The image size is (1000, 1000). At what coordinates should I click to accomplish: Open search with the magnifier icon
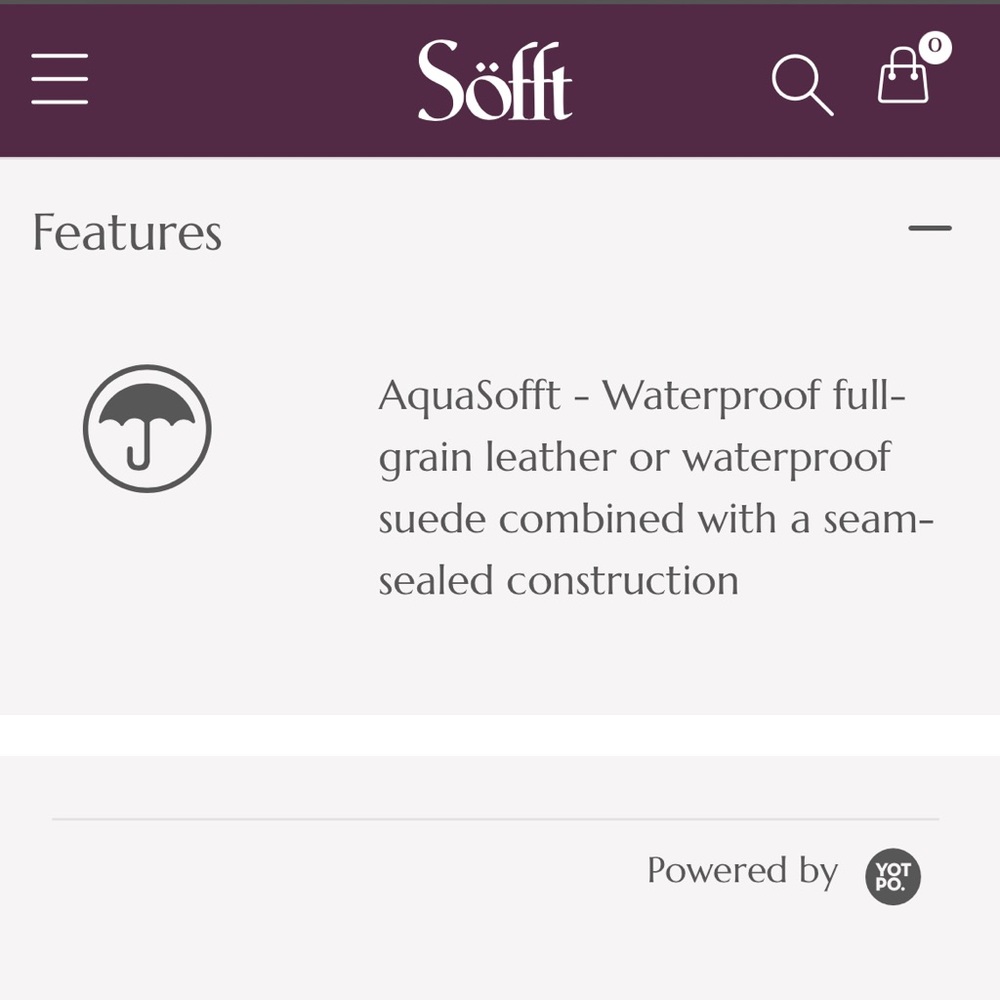point(802,85)
